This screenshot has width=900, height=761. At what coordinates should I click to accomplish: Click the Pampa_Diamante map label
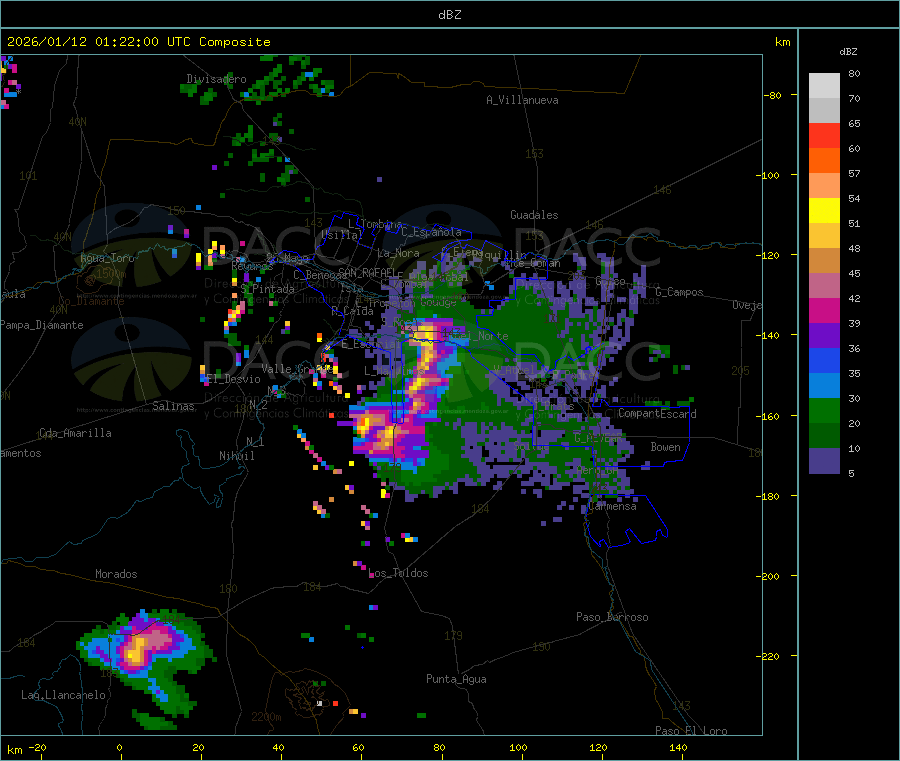point(41,325)
